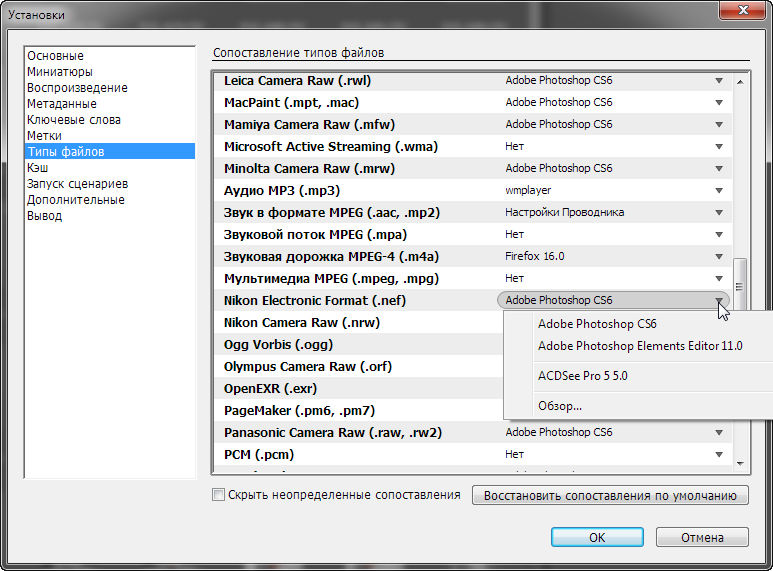Image resolution: width=773 pixels, height=571 pixels.
Task: Select the Ogg Vorbis (.ogg) row
Action: click(x=358, y=345)
